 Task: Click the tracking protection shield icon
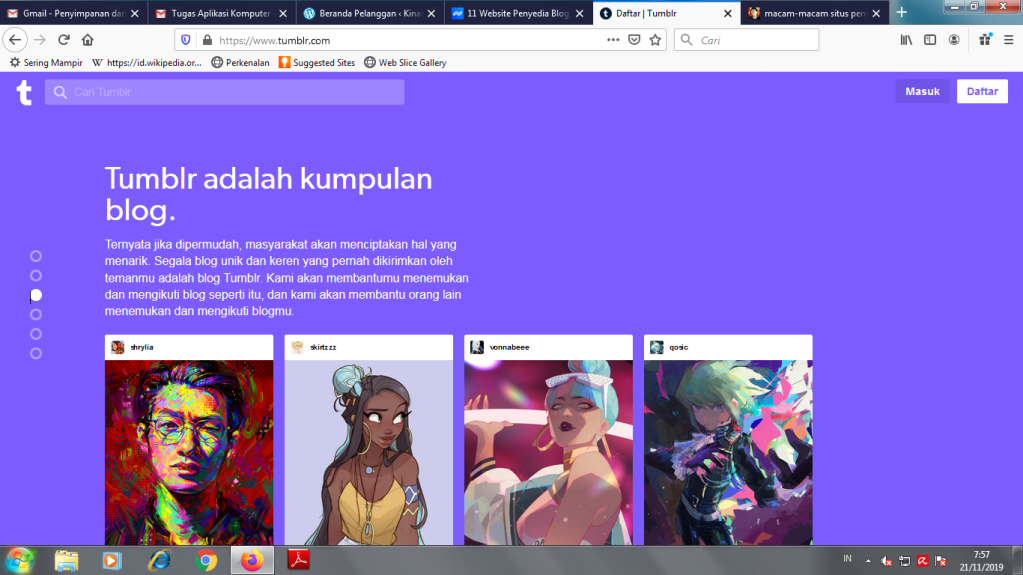pyautogui.click(x=185, y=40)
